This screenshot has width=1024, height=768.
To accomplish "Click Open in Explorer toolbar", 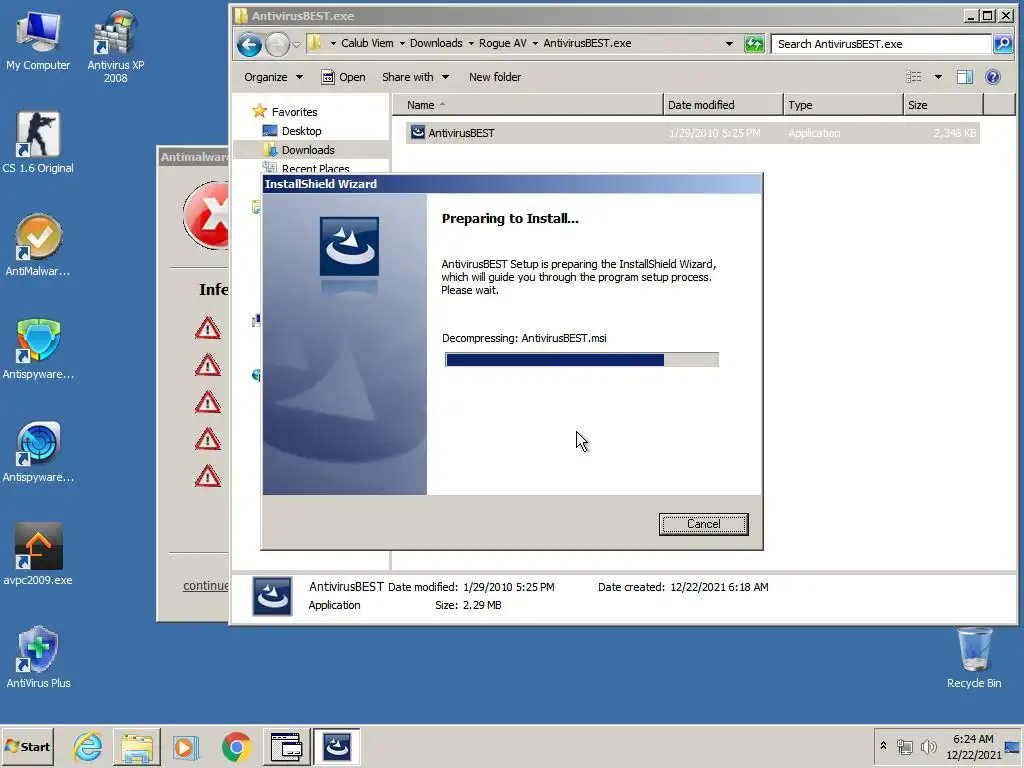I will click(344, 77).
